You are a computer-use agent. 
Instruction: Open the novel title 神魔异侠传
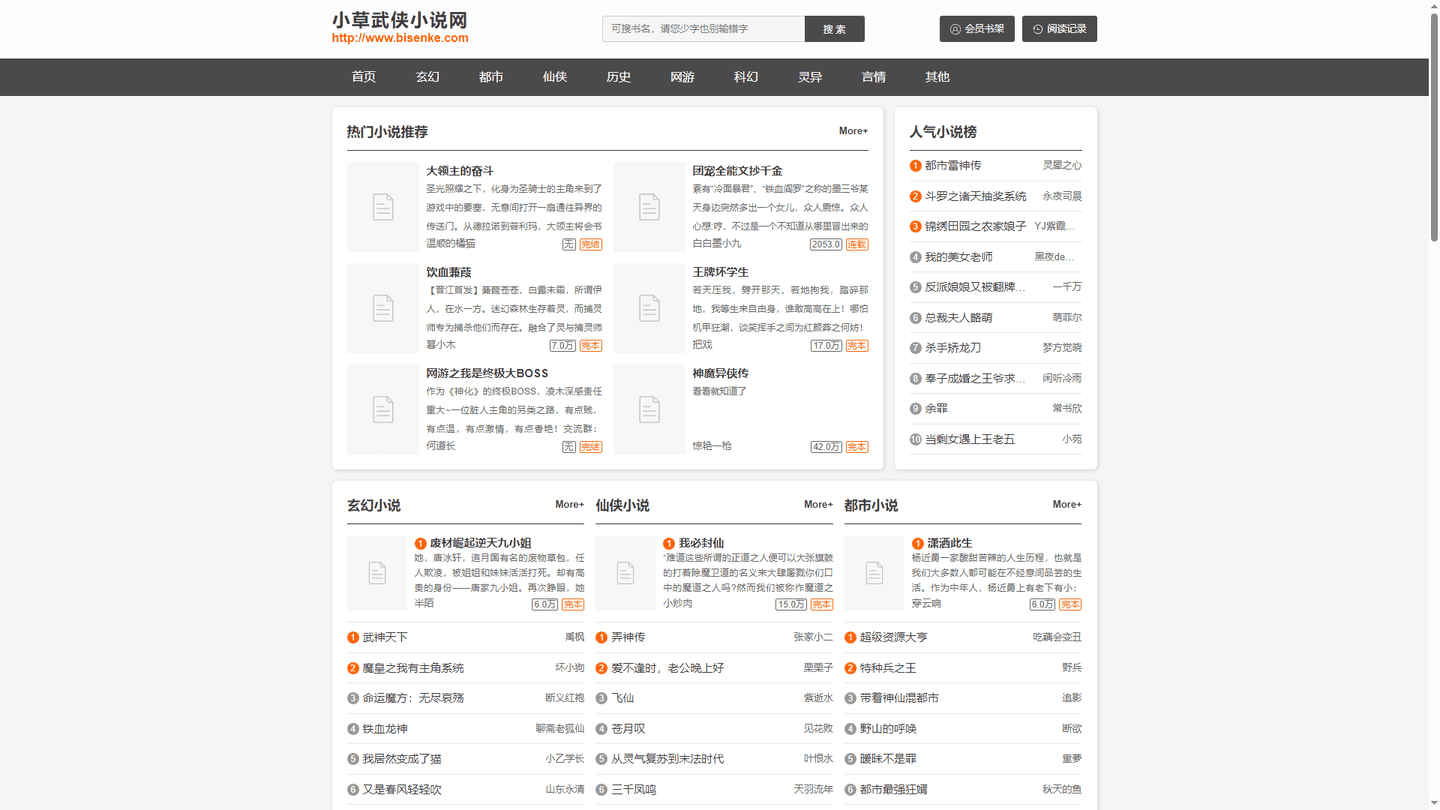click(x=721, y=373)
